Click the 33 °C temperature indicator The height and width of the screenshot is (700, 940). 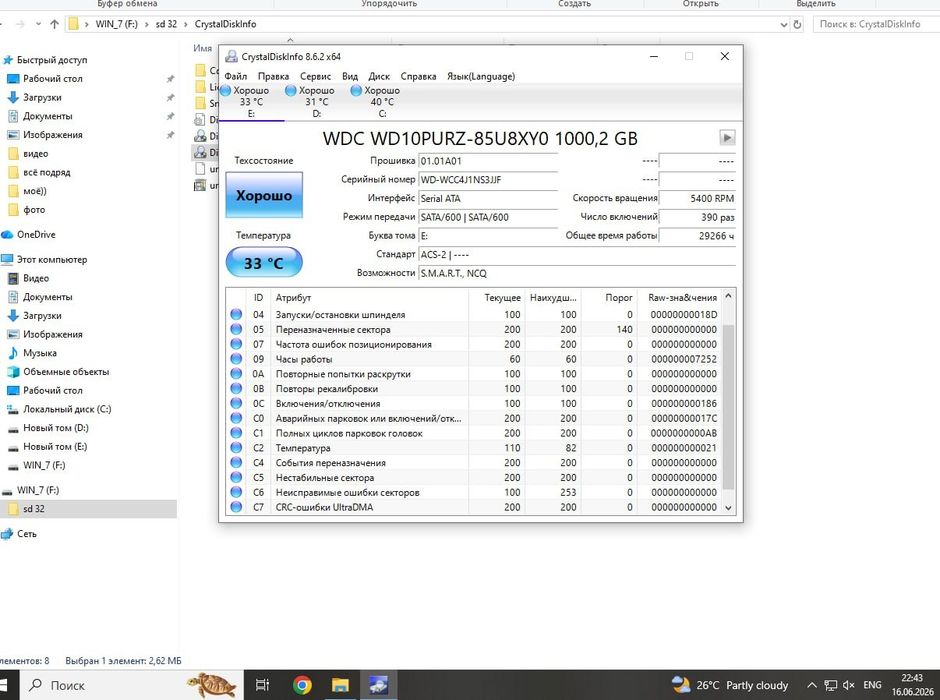(264, 262)
